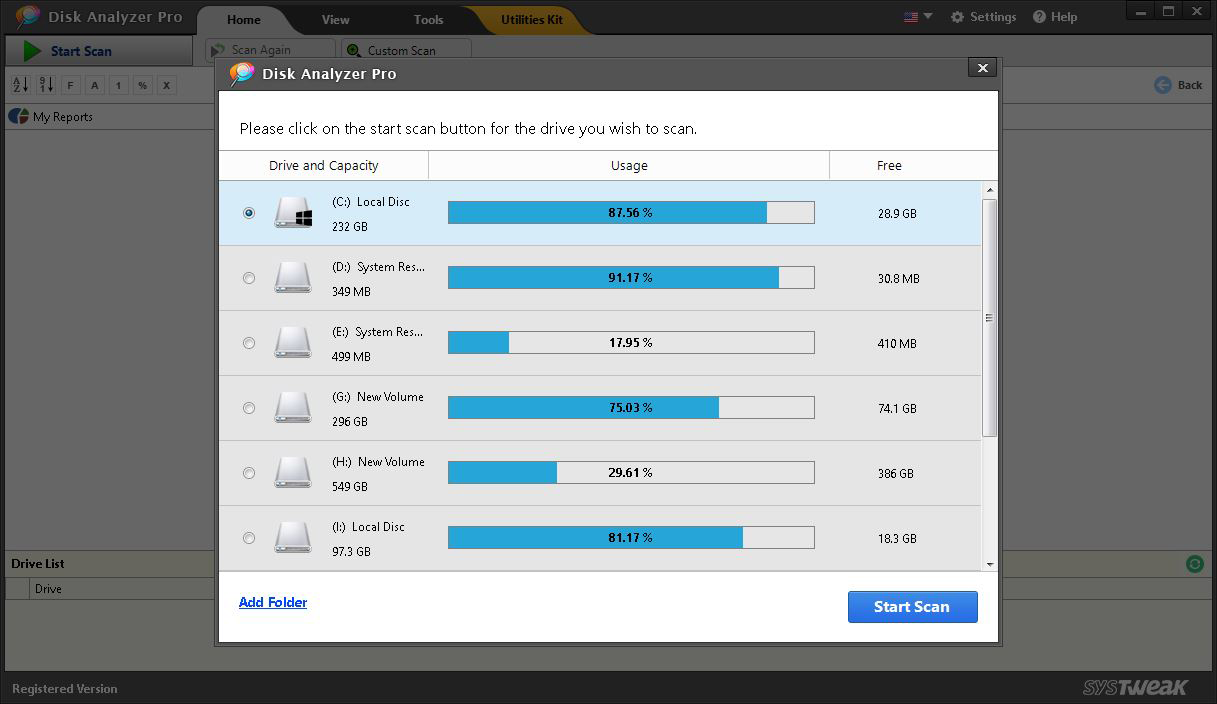Click the Drive and Capacity column header
Screen dimensions: 1217x704
pos(324,166)
